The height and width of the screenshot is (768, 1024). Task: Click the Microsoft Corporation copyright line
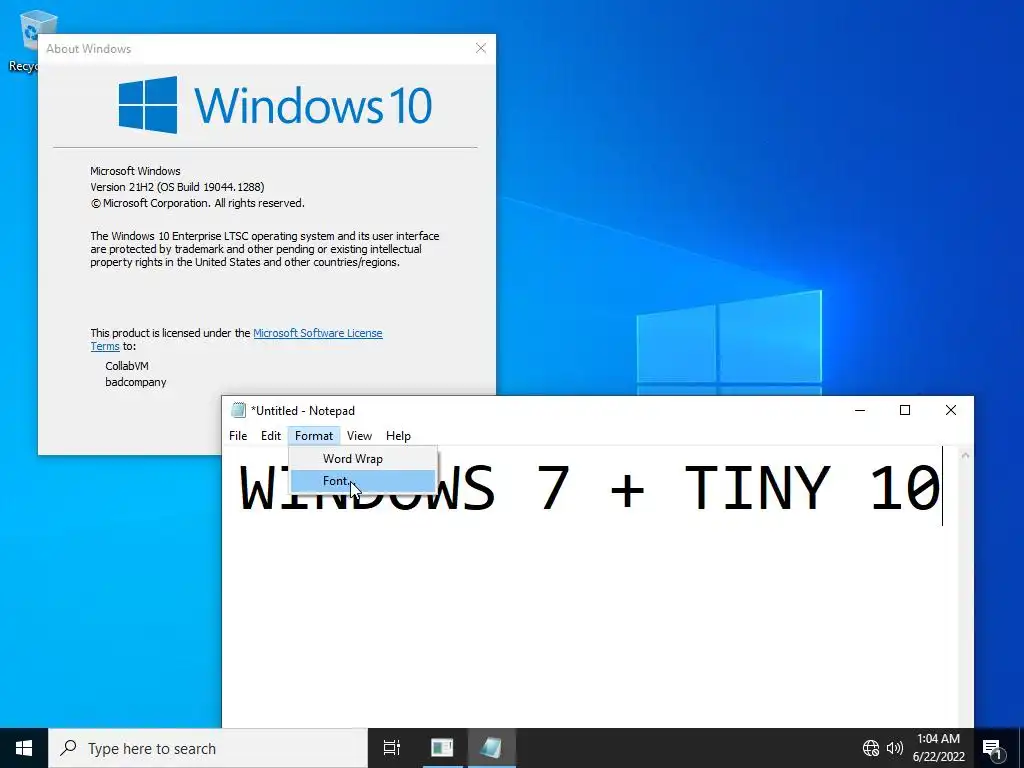tap(197, 203)
